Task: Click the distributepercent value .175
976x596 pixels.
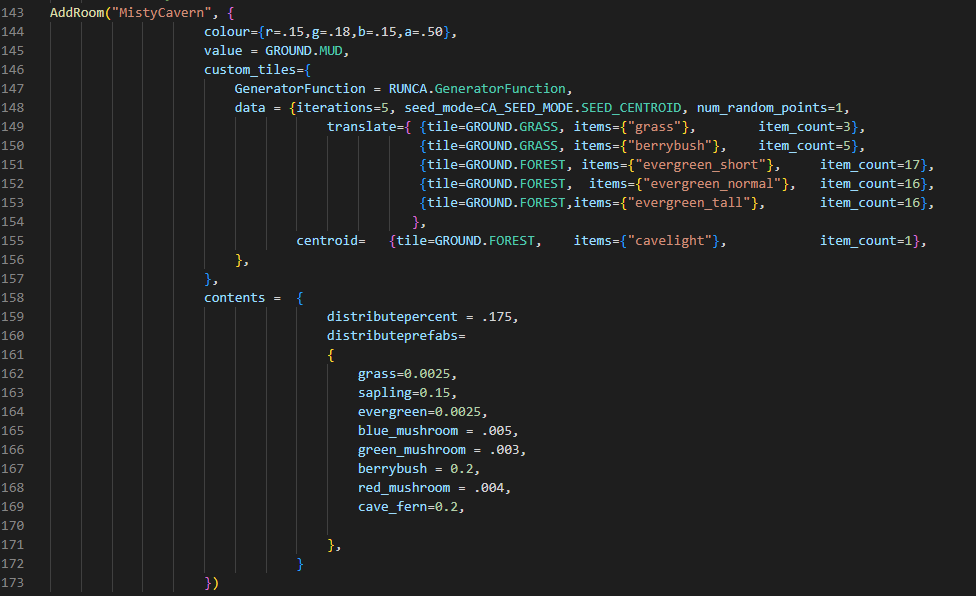Action: (x=497, y=317)
